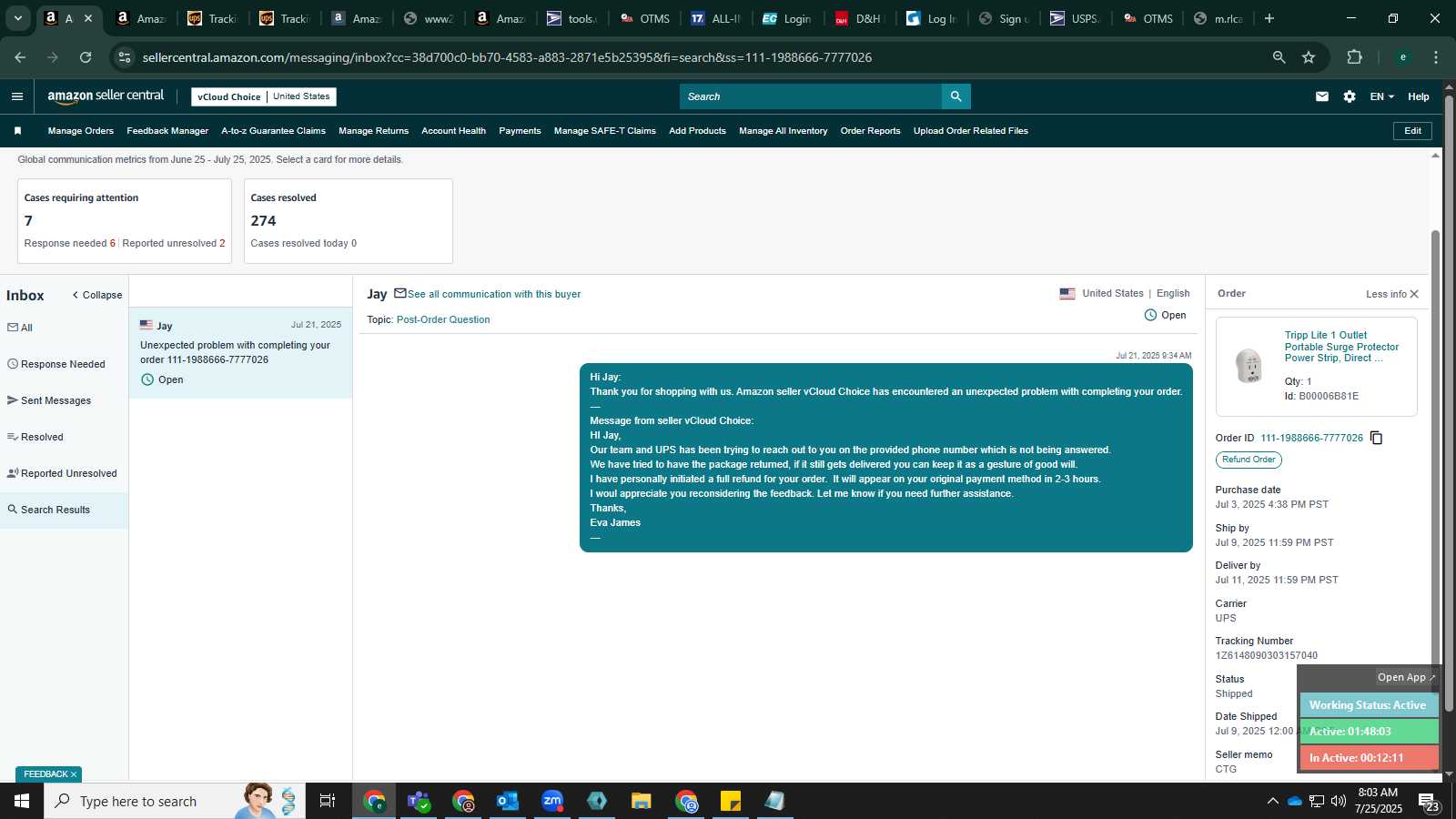Screen dimensions: 1456x819
Task: Open Upload Order Related Files
Action: coord(971,131)
